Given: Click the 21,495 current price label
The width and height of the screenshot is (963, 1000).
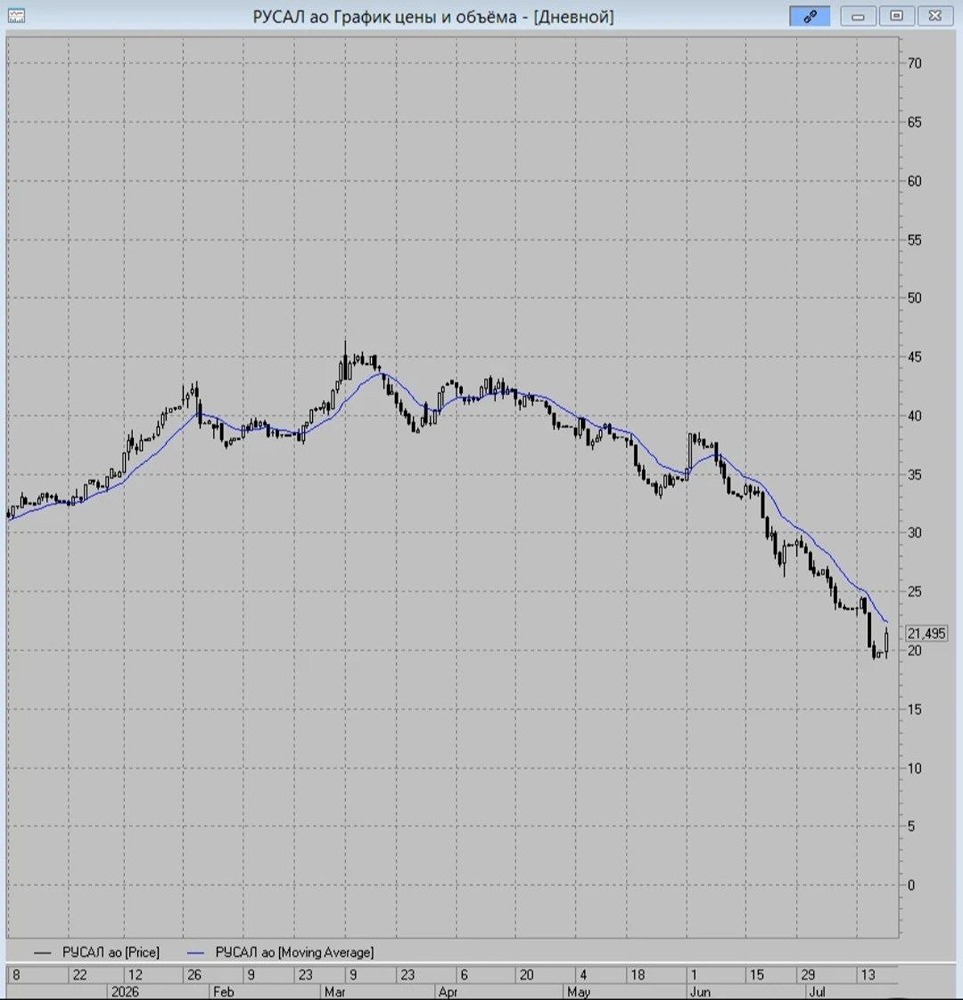Looking at the screenshot, I should click(926, 633).
